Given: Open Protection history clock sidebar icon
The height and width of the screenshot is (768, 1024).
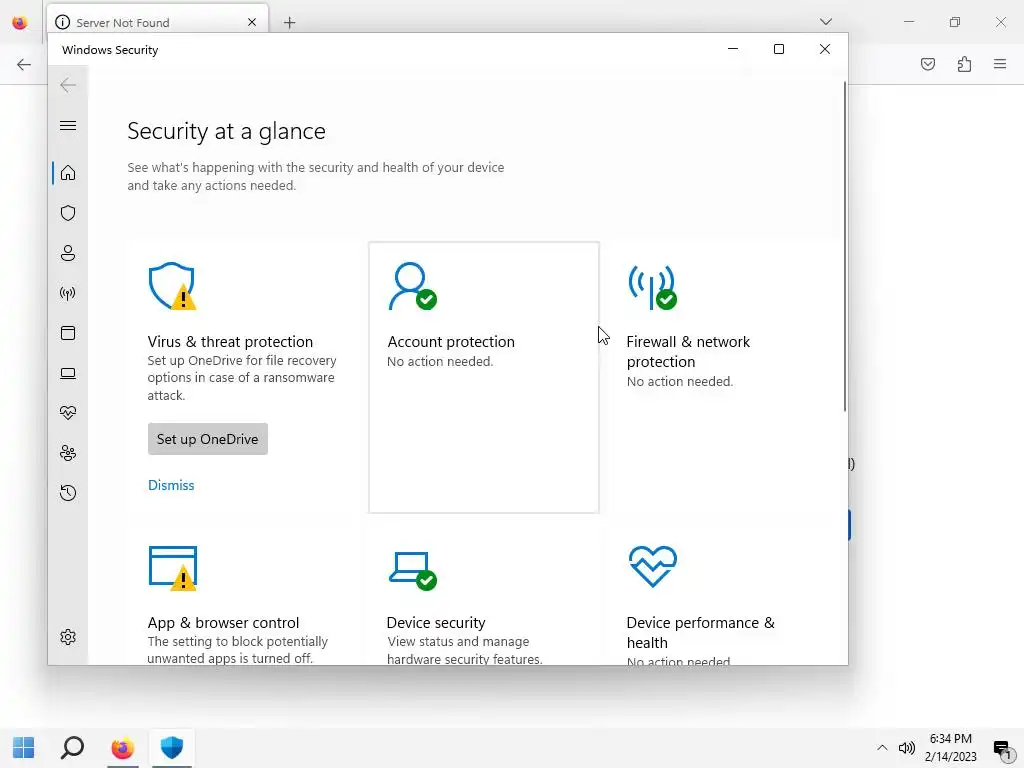Looking at the screenshot, I should click(x=68, y=492).
